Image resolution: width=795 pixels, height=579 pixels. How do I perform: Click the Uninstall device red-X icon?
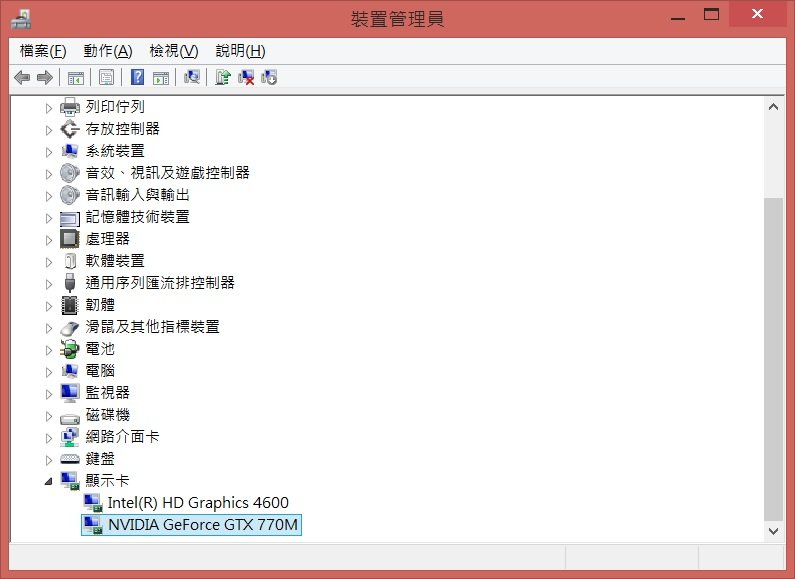coord(245,77)
